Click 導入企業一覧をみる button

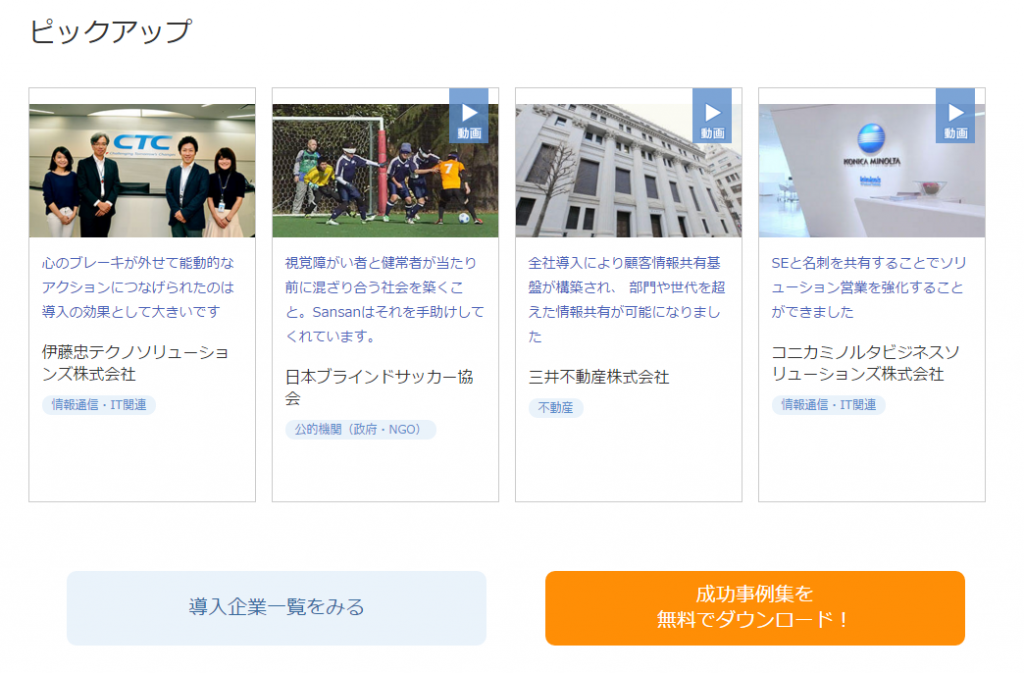276,608
